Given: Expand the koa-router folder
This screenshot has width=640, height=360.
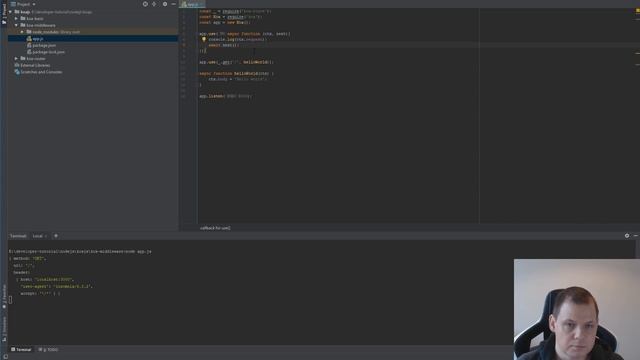Looking at the screenshot, I should click(16, 58).
